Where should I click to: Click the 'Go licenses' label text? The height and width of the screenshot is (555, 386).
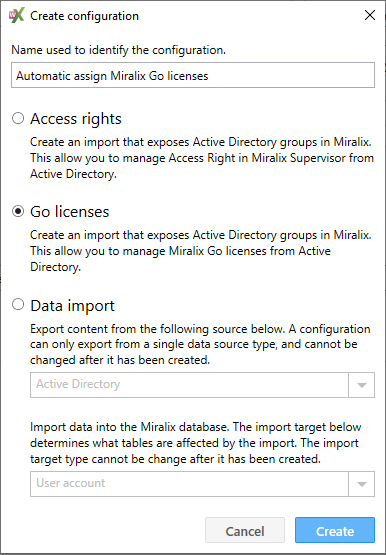(x=70, y=212)
